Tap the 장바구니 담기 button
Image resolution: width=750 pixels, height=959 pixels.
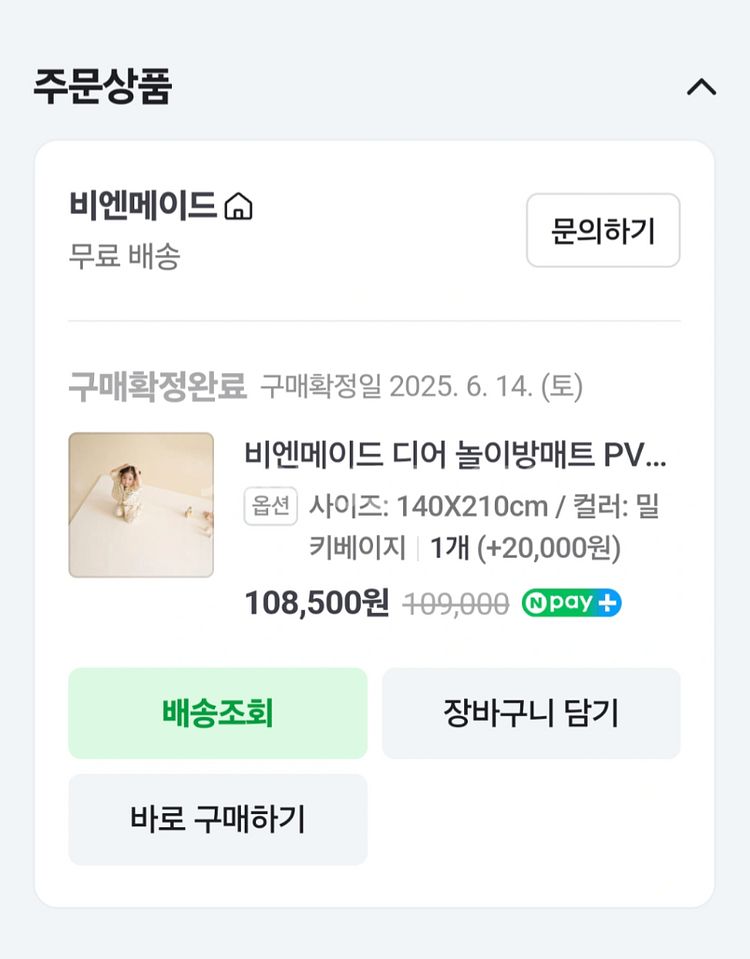(x=530, y=713)
